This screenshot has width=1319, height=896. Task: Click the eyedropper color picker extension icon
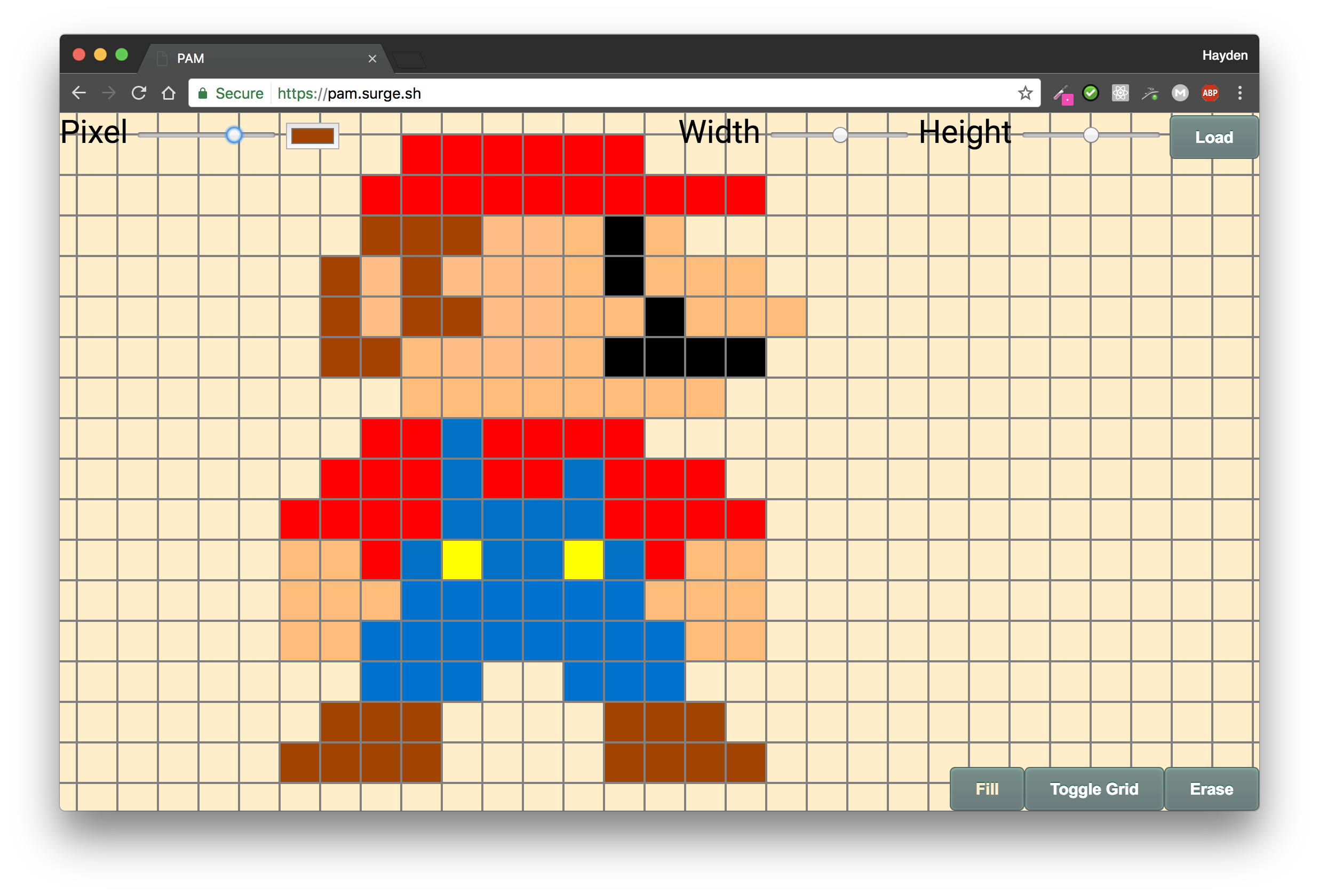pos(1062,94)
